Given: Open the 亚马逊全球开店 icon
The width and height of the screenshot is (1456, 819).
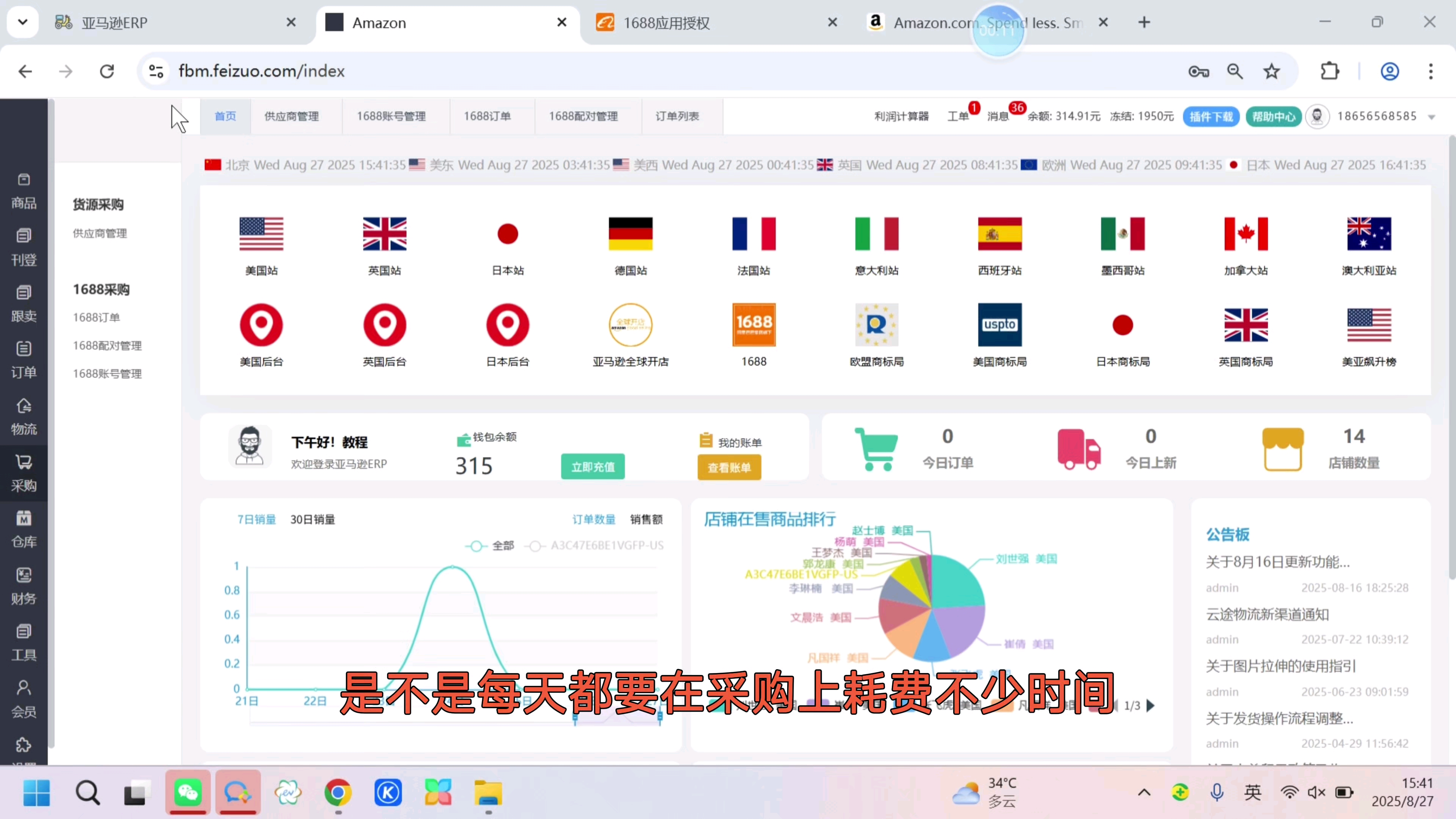Looking at the screenshot, I should point(631,325).
